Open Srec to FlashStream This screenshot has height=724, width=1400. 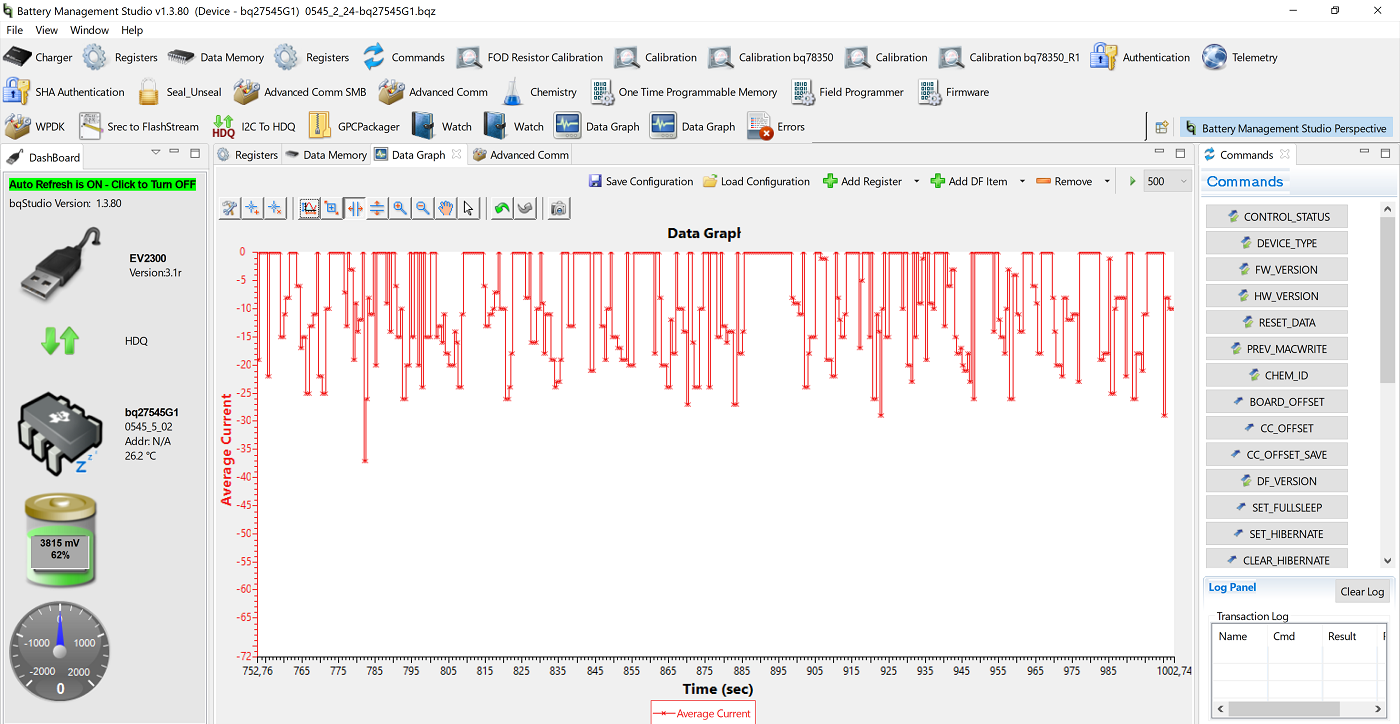pyautogui.click(x=139, y=127)
